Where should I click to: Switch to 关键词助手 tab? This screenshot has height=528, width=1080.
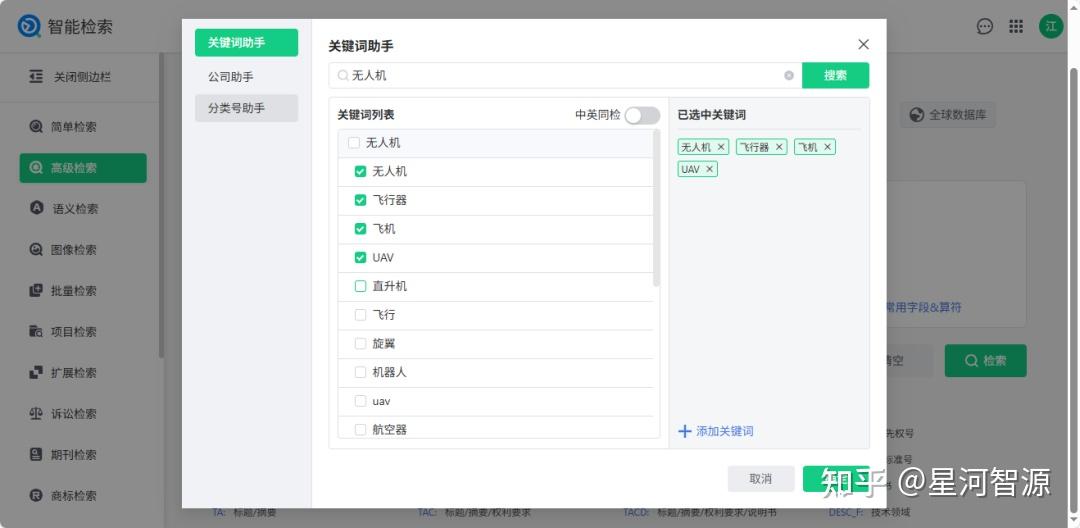point(247,43)
